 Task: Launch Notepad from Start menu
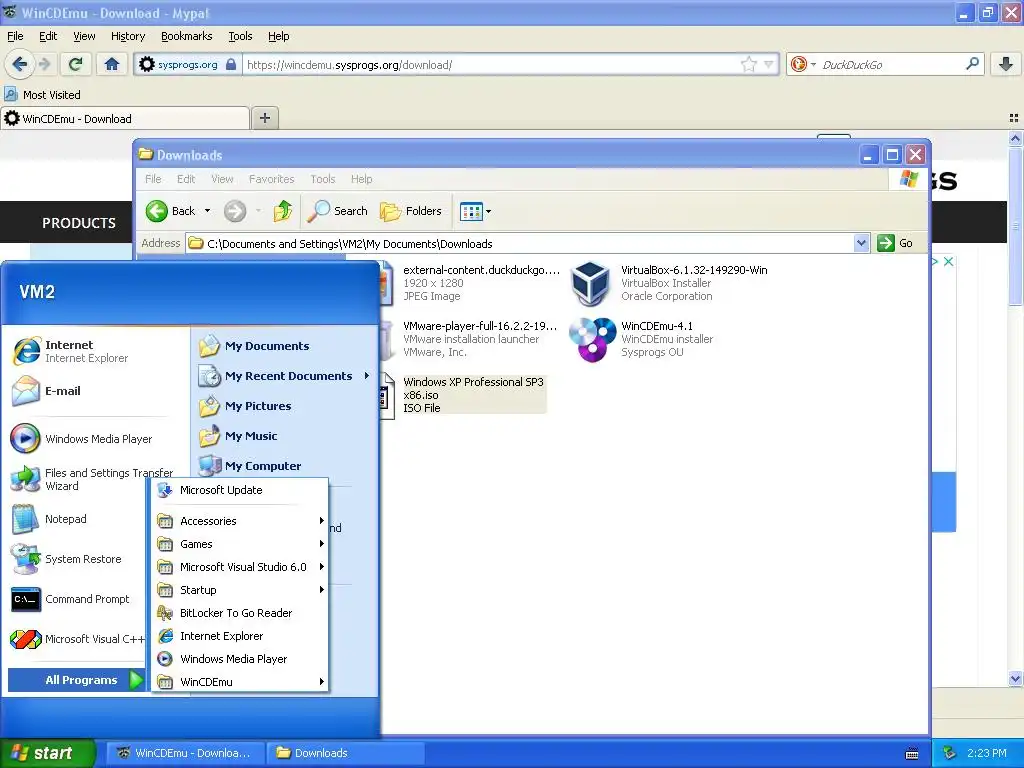(49, 519)
